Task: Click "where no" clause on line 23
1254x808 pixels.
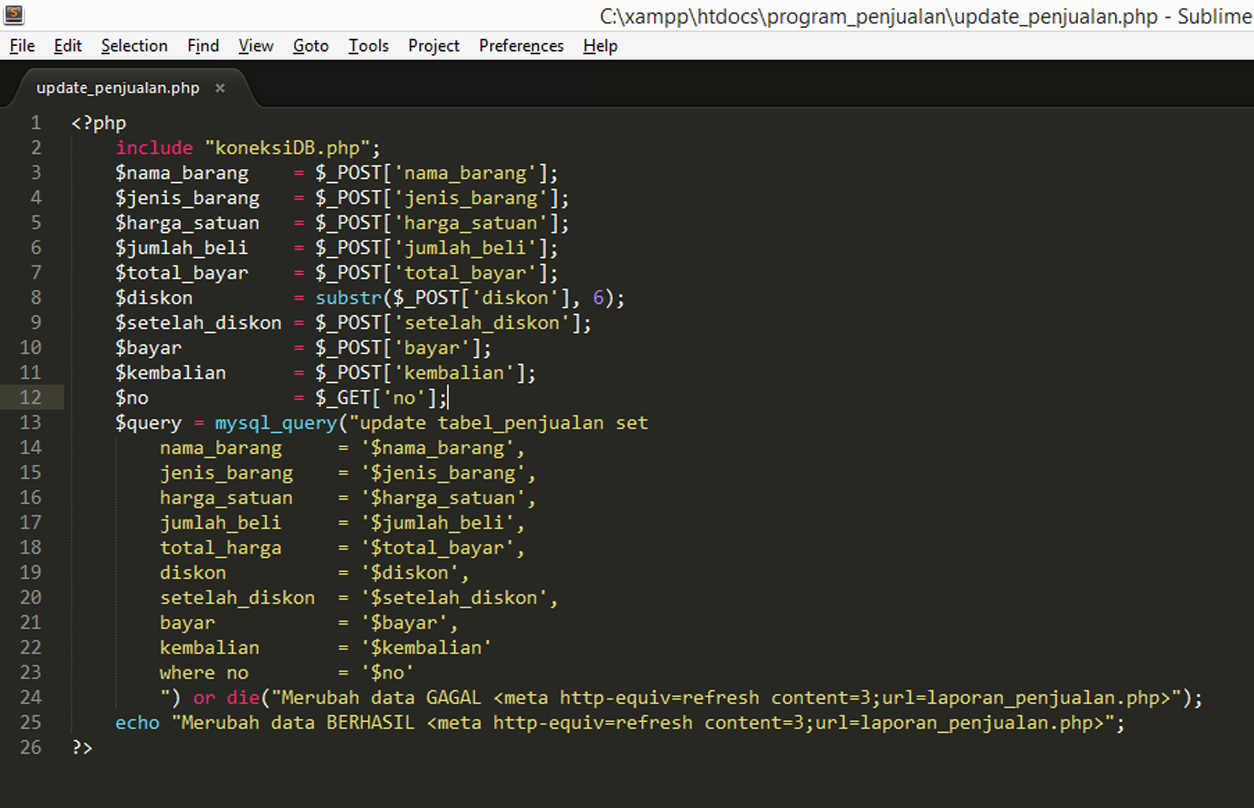Action: pos(204,673)
